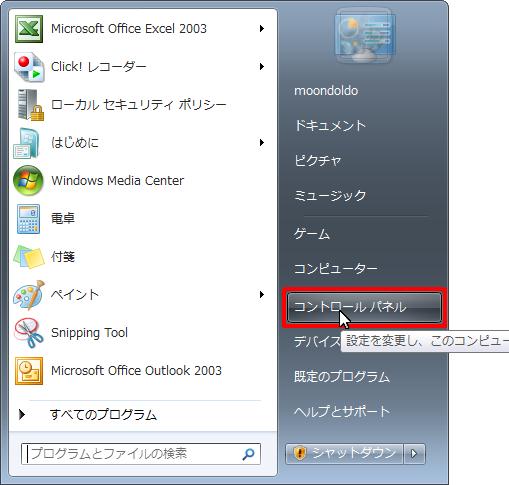Open ヘルプとサポート
The width and height of the screenshot is (509, 485).
342,412
